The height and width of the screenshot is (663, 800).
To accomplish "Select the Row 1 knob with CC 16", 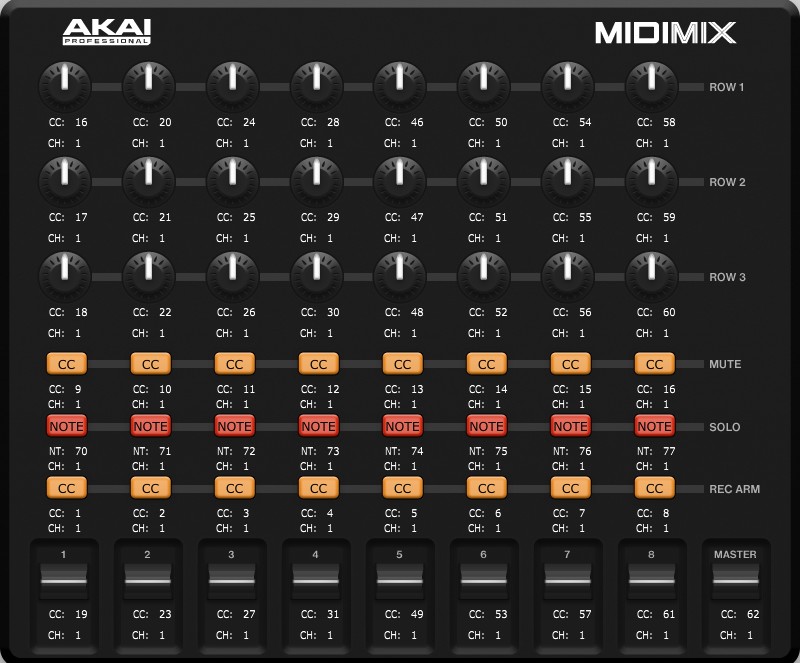I will pos(65,86).
